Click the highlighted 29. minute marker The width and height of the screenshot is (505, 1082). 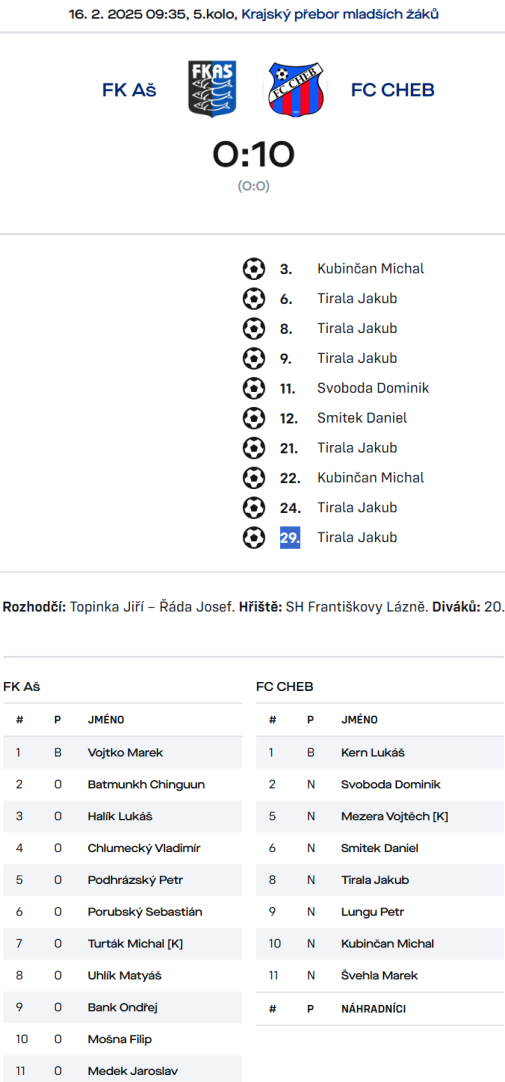(x=290, y=538)
